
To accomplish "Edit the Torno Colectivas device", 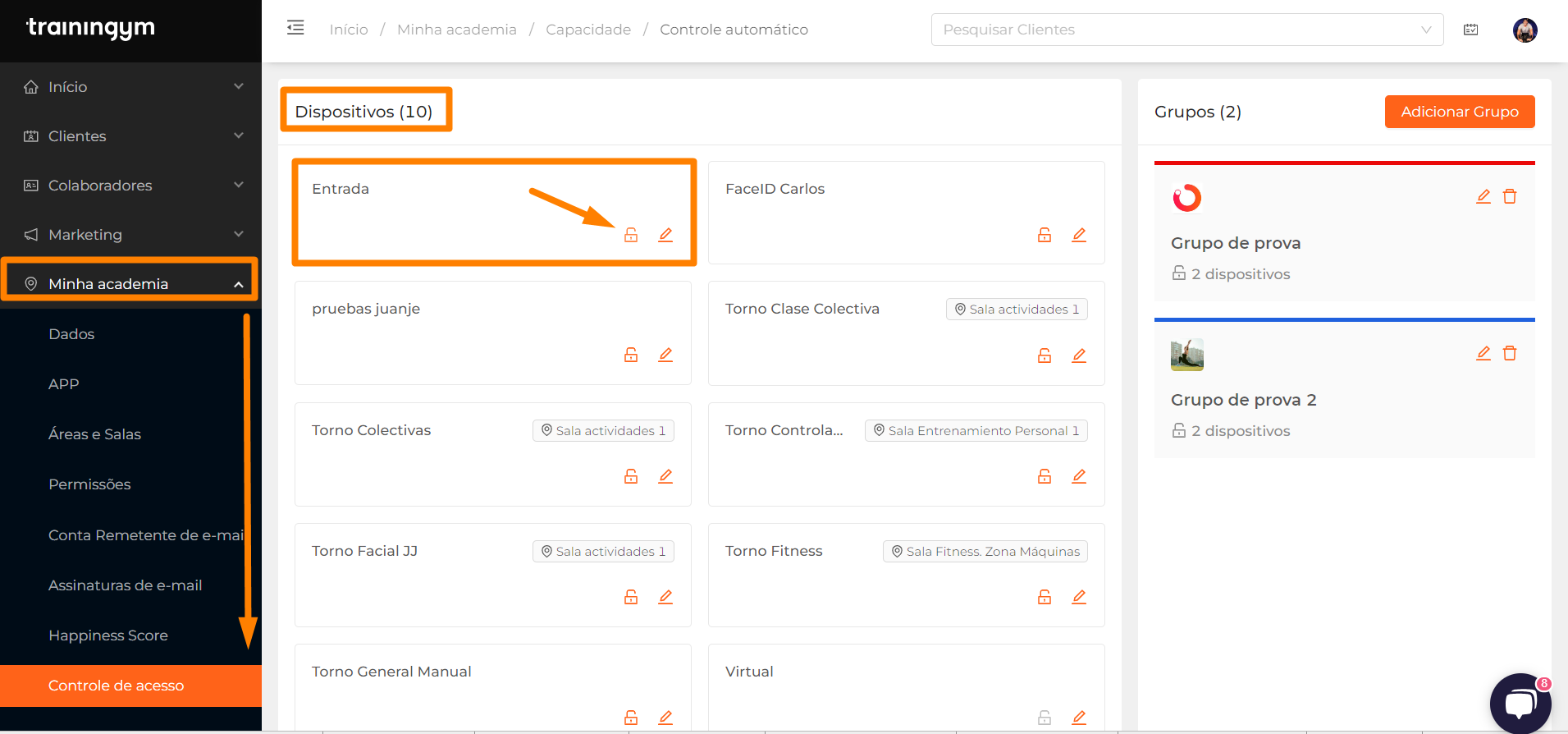I will pyautogui.click(x=665, y=476).
